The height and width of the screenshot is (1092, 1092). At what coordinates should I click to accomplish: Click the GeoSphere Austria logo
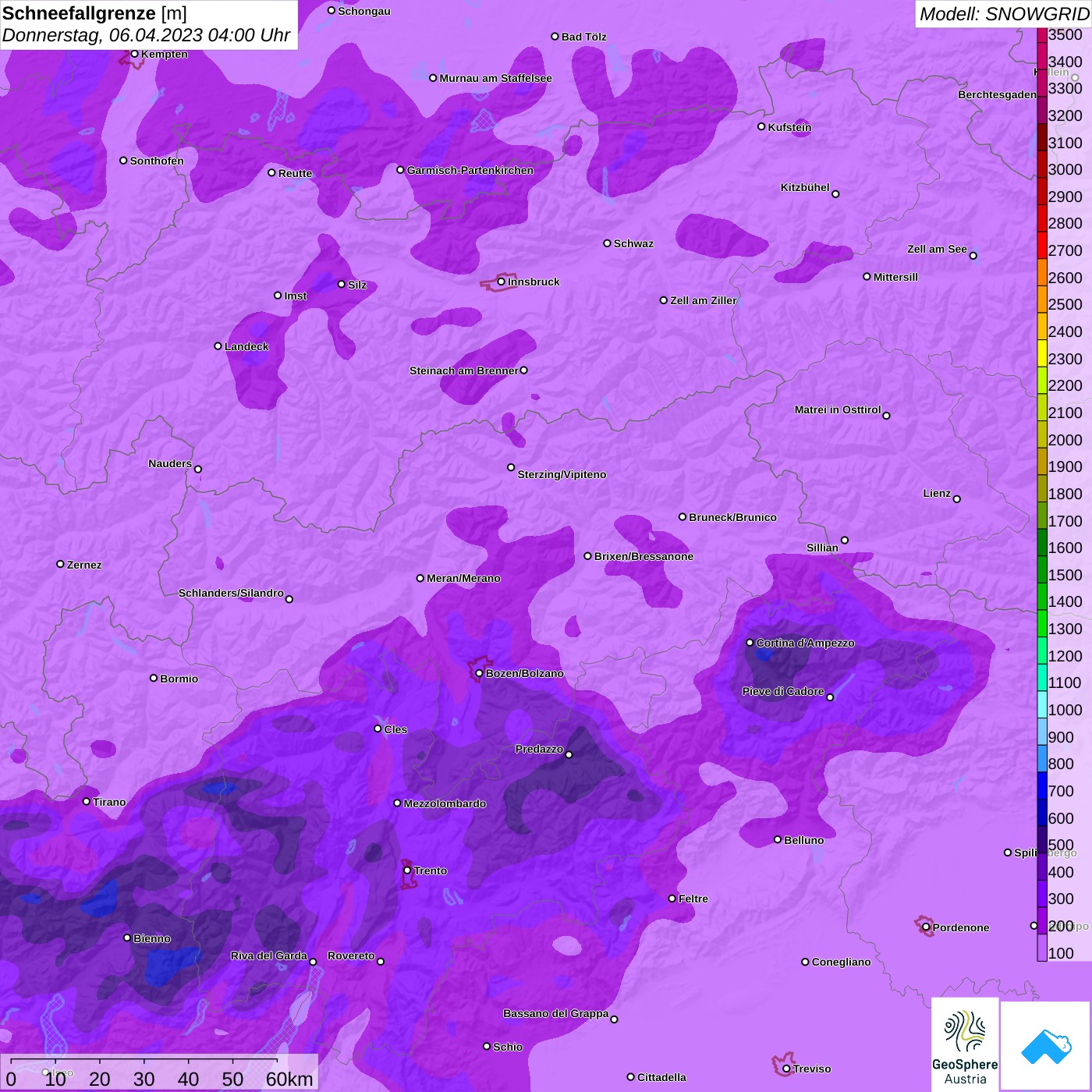click(965, 1044)
